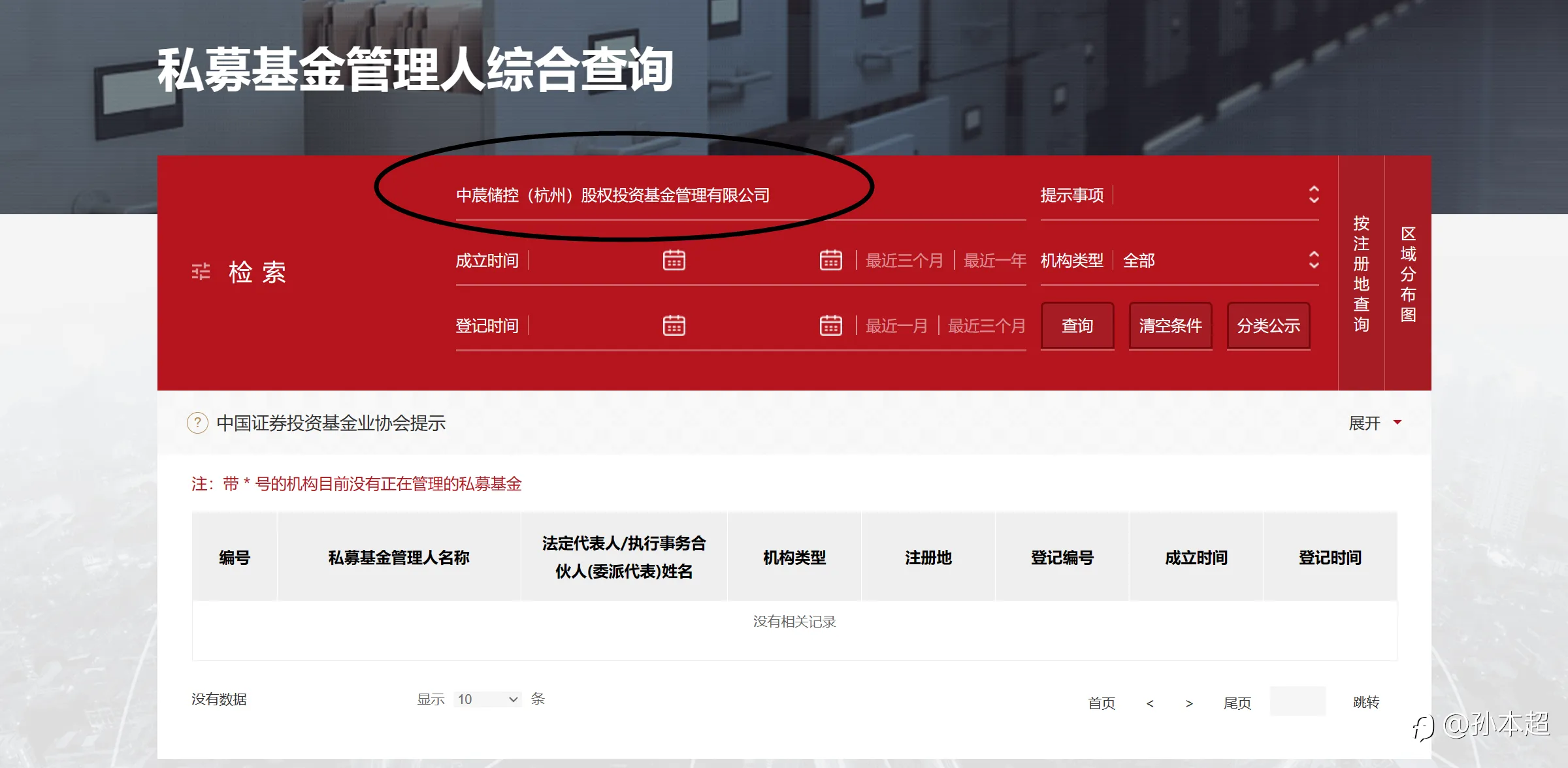Click the 法定代表人/执行事务合伙人 column header
1568x768 pixels.
click(x=624, y=557)
